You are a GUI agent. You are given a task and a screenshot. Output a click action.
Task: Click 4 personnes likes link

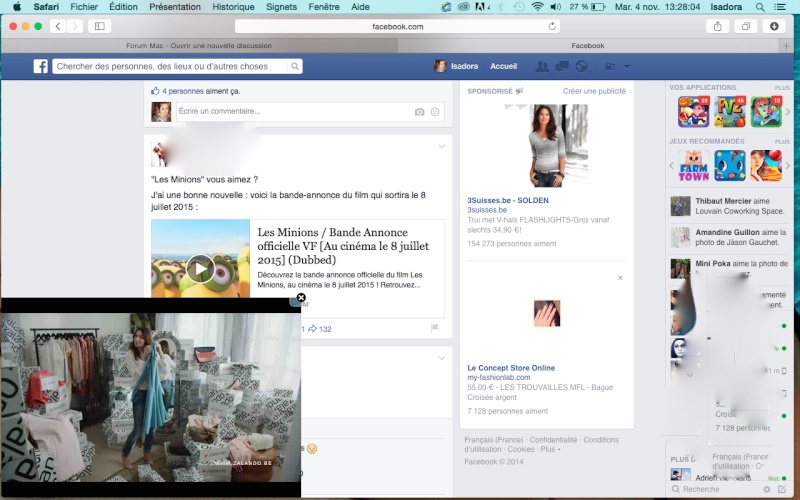pos(183,91)
